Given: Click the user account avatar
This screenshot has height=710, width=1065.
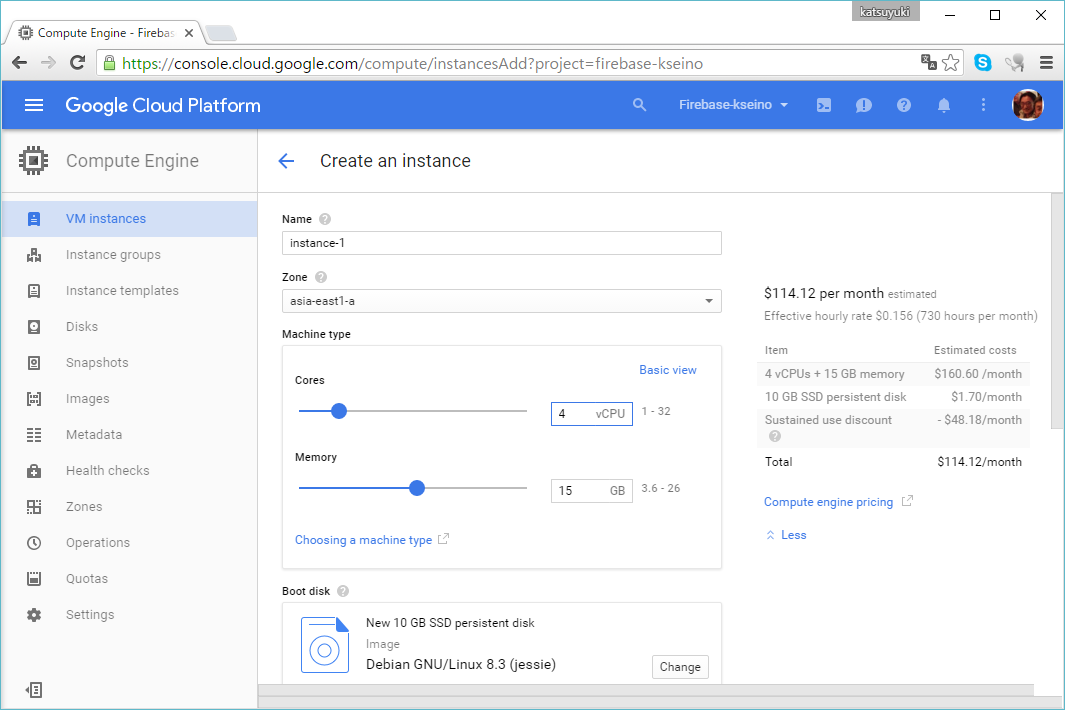Looking at the screenshot, I should point(1028,105).
